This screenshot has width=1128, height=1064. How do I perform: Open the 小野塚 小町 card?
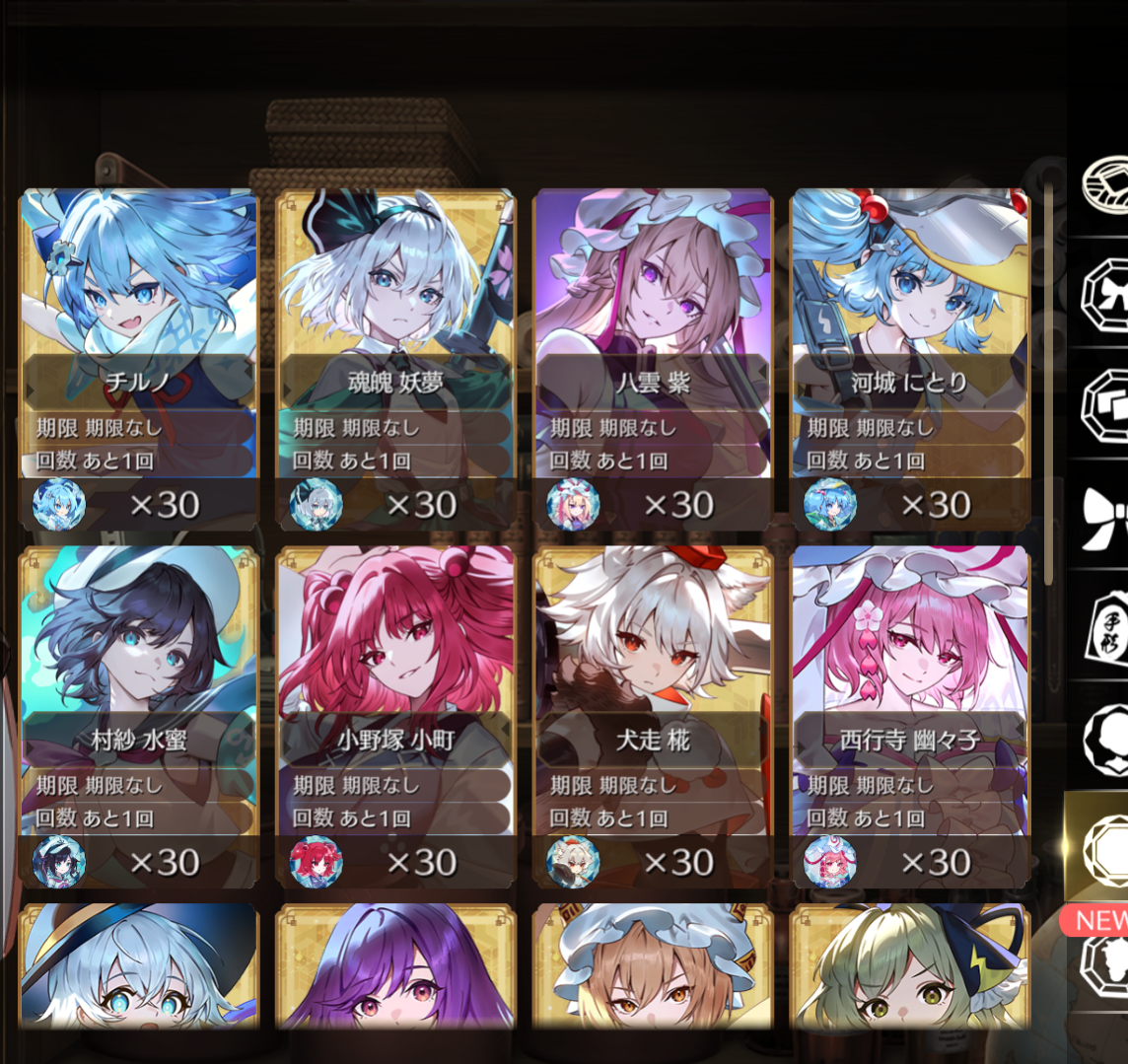[x=395, y=717]
